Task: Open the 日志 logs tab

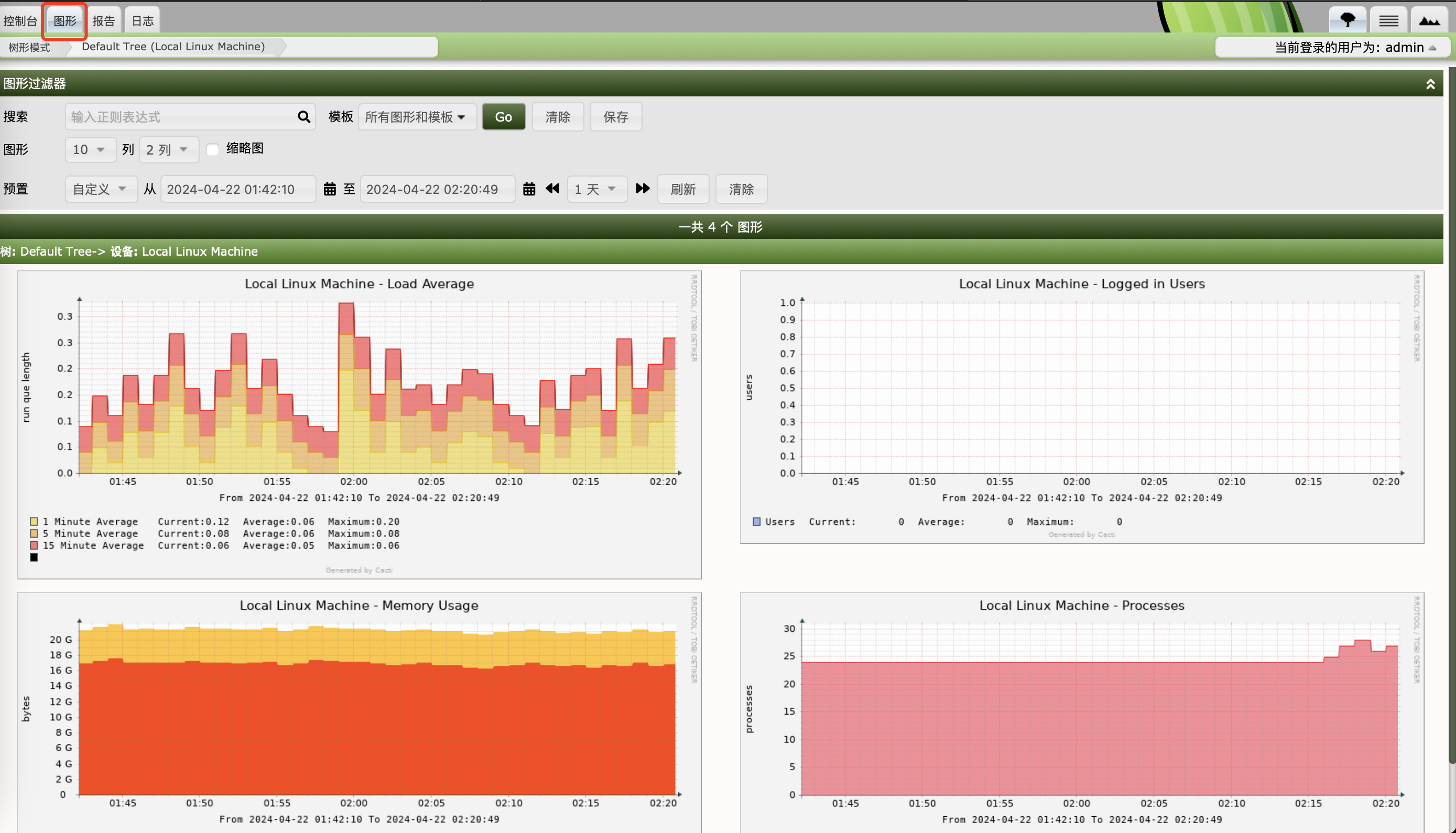Action: coord(143,21)
